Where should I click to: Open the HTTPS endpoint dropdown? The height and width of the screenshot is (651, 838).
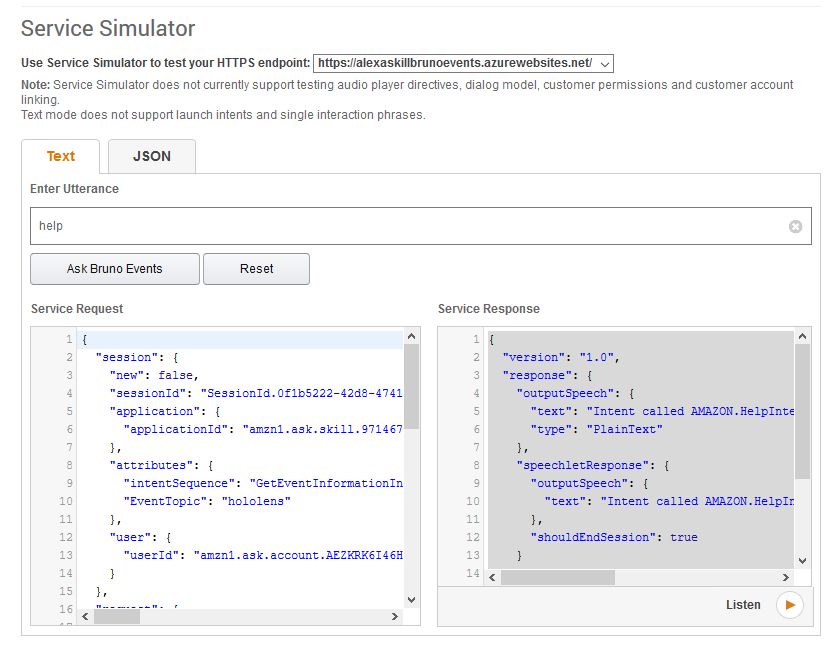(x=463, y=63)
